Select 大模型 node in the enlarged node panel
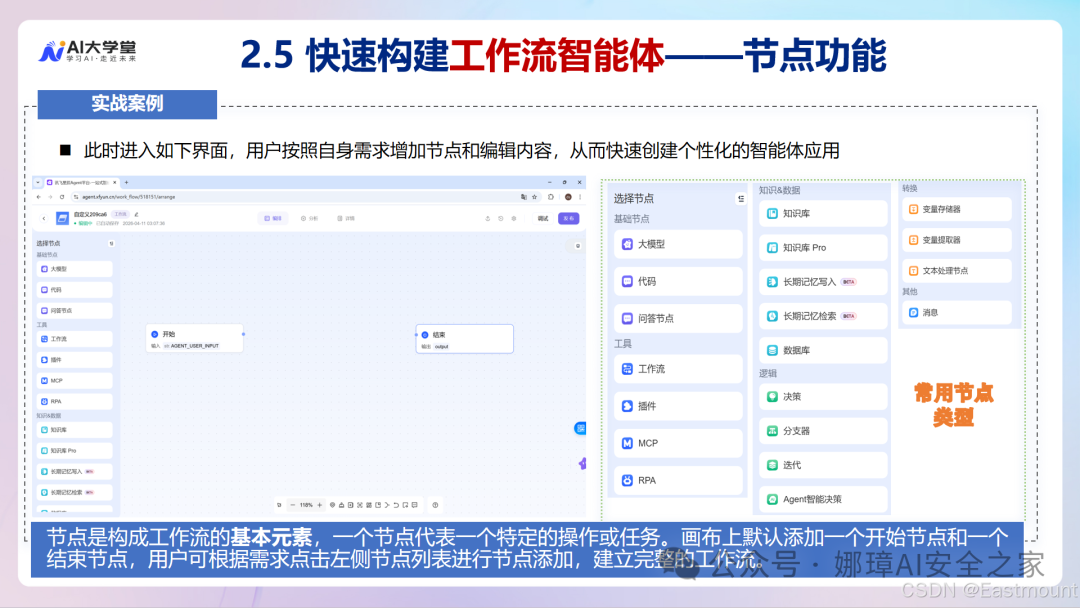The height and width of the screenshot is (608, 1080). pos(678,244)
